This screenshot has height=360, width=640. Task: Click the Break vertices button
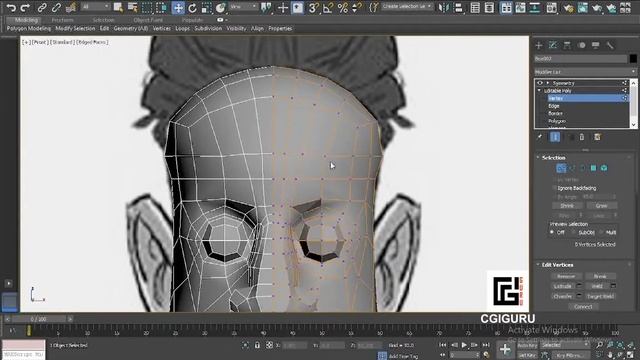(600, 276)
